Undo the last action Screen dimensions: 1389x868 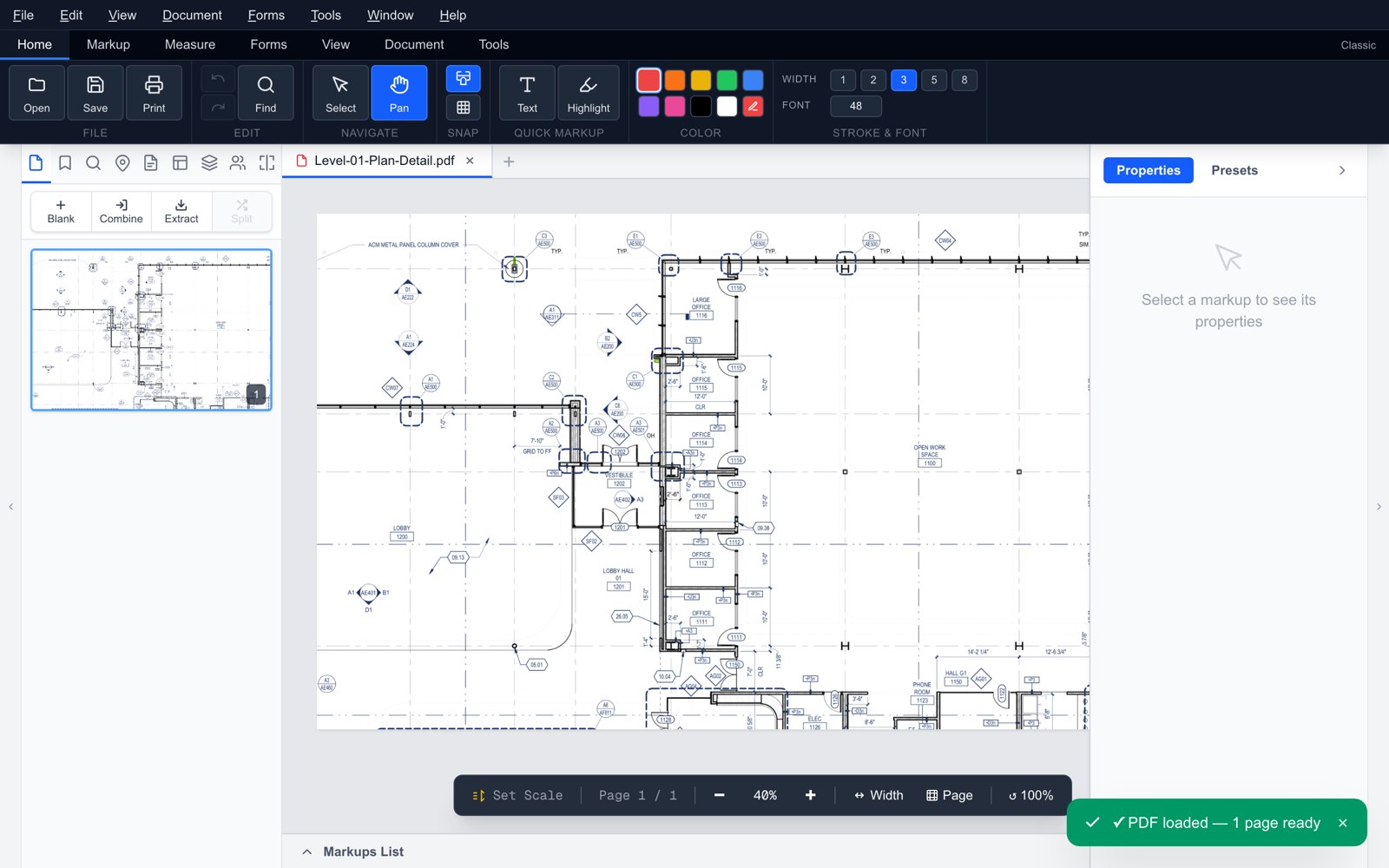click(x=218, y=79)
